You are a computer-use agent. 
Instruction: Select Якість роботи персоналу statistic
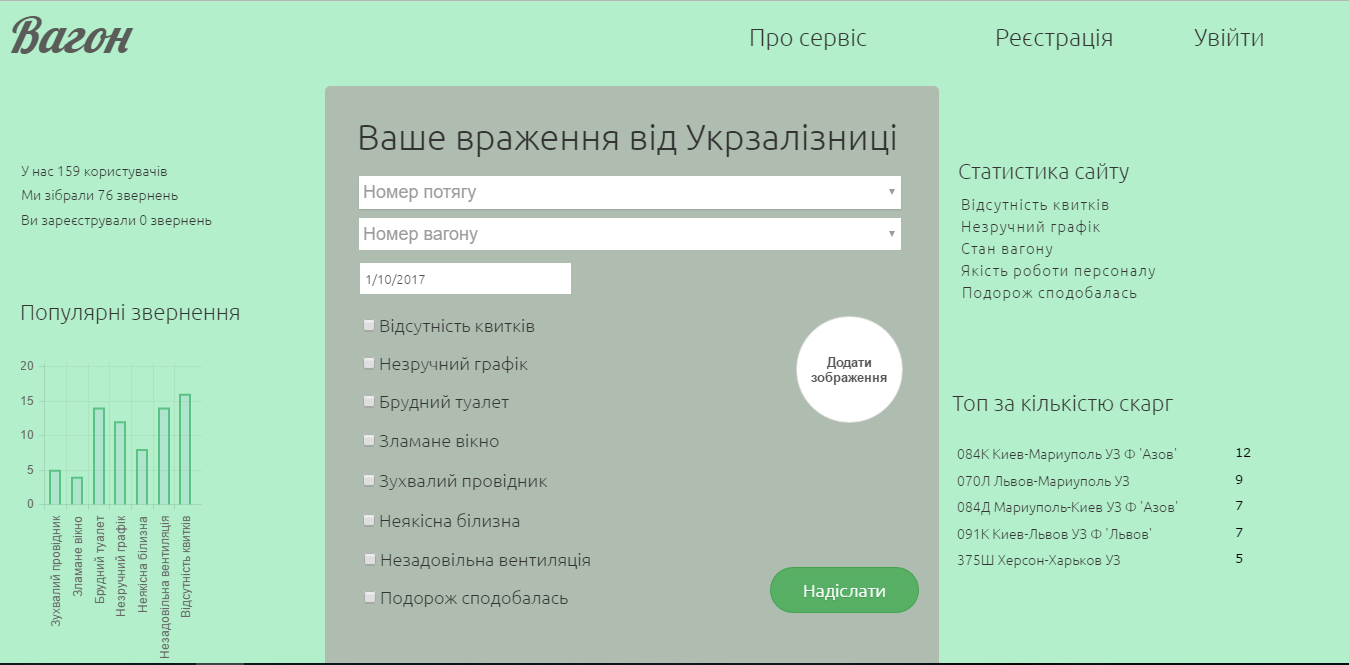[1058, 271]
